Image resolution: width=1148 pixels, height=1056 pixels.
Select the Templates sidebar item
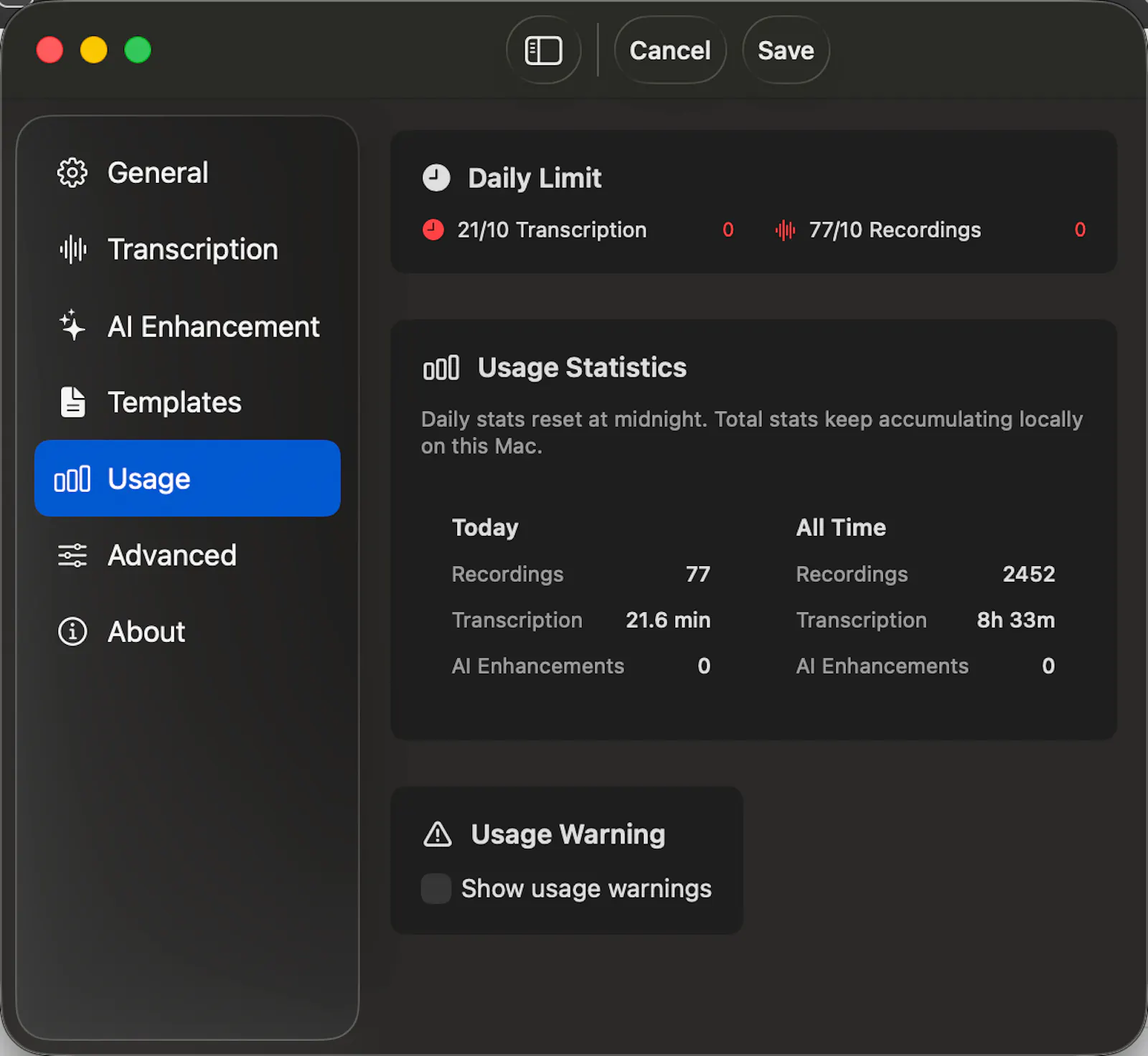(187, 402)
